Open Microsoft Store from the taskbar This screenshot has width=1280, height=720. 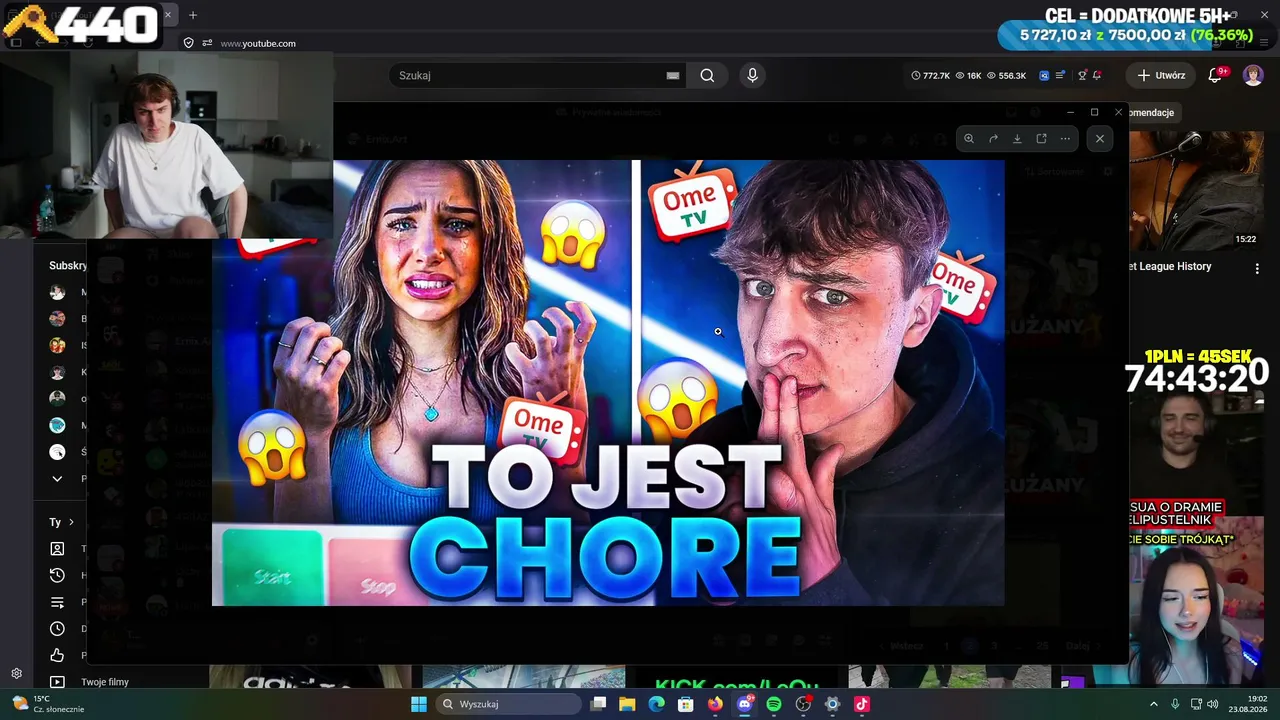(685, 704)
